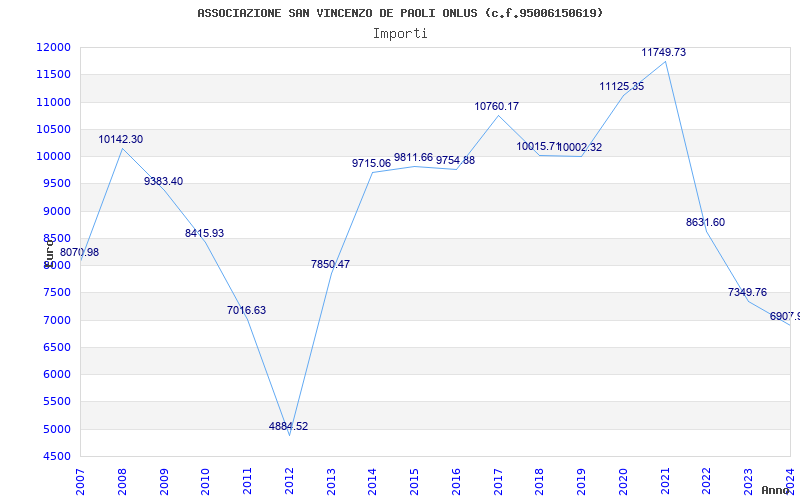800x500 pixels.
Task: Click the 2011 x-axis year label
Action: click(x=247, y=482)
